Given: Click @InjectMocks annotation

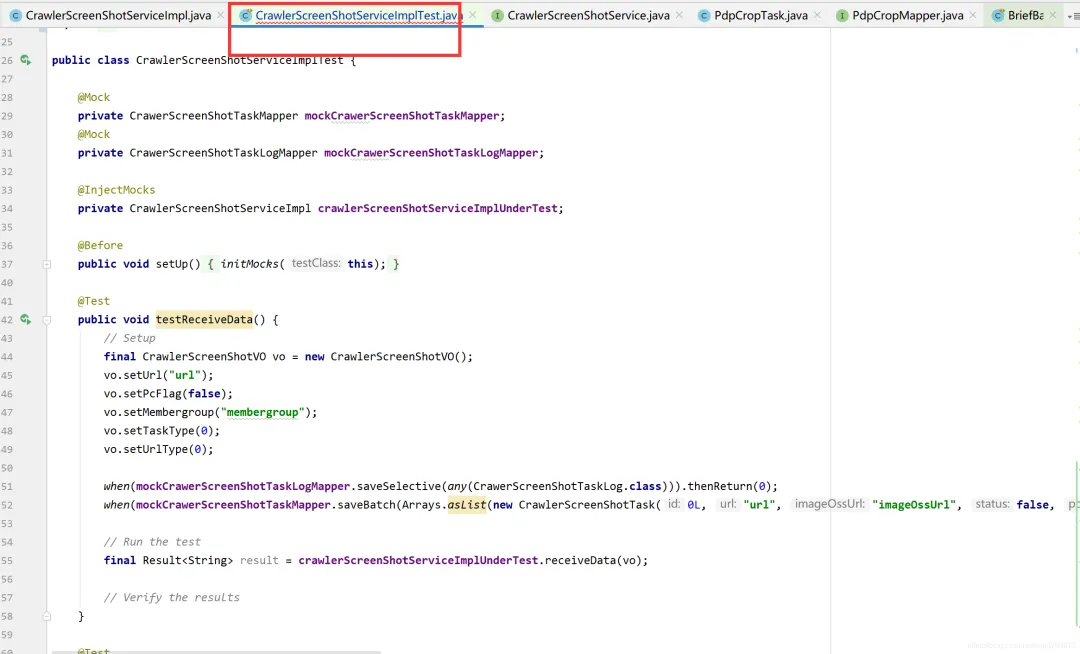Looking at the screenshot, I should pyautogui.click(x=116, y=190).
